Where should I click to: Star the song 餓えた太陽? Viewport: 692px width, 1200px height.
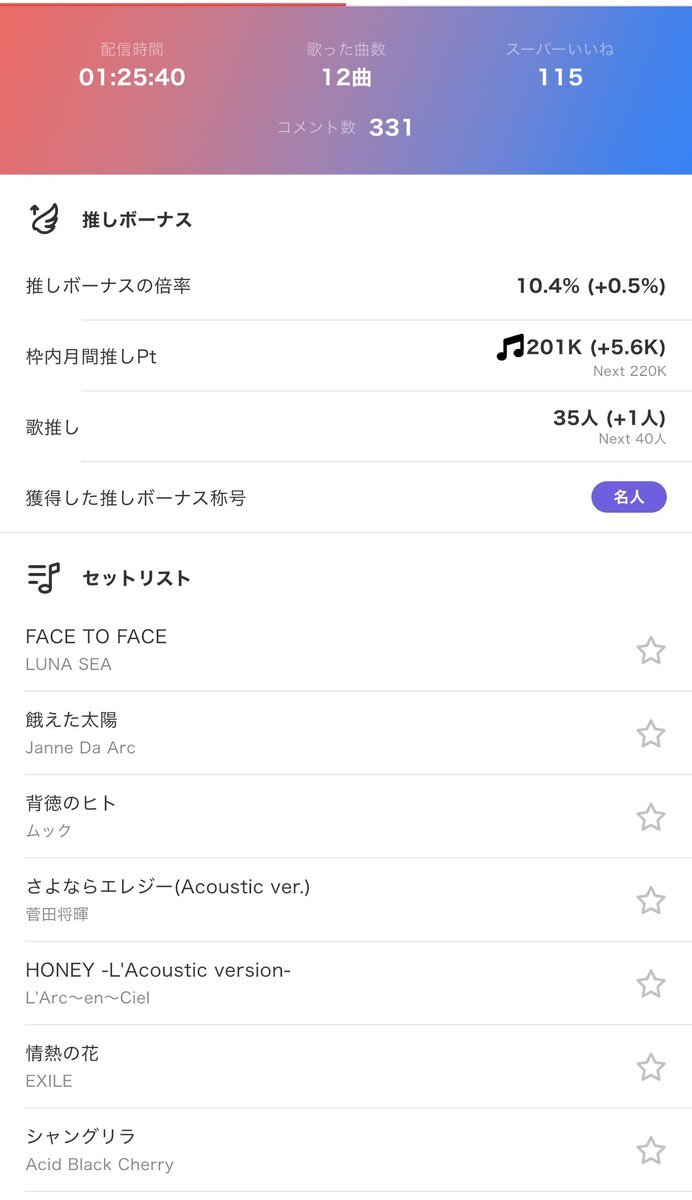click(651, 733)
